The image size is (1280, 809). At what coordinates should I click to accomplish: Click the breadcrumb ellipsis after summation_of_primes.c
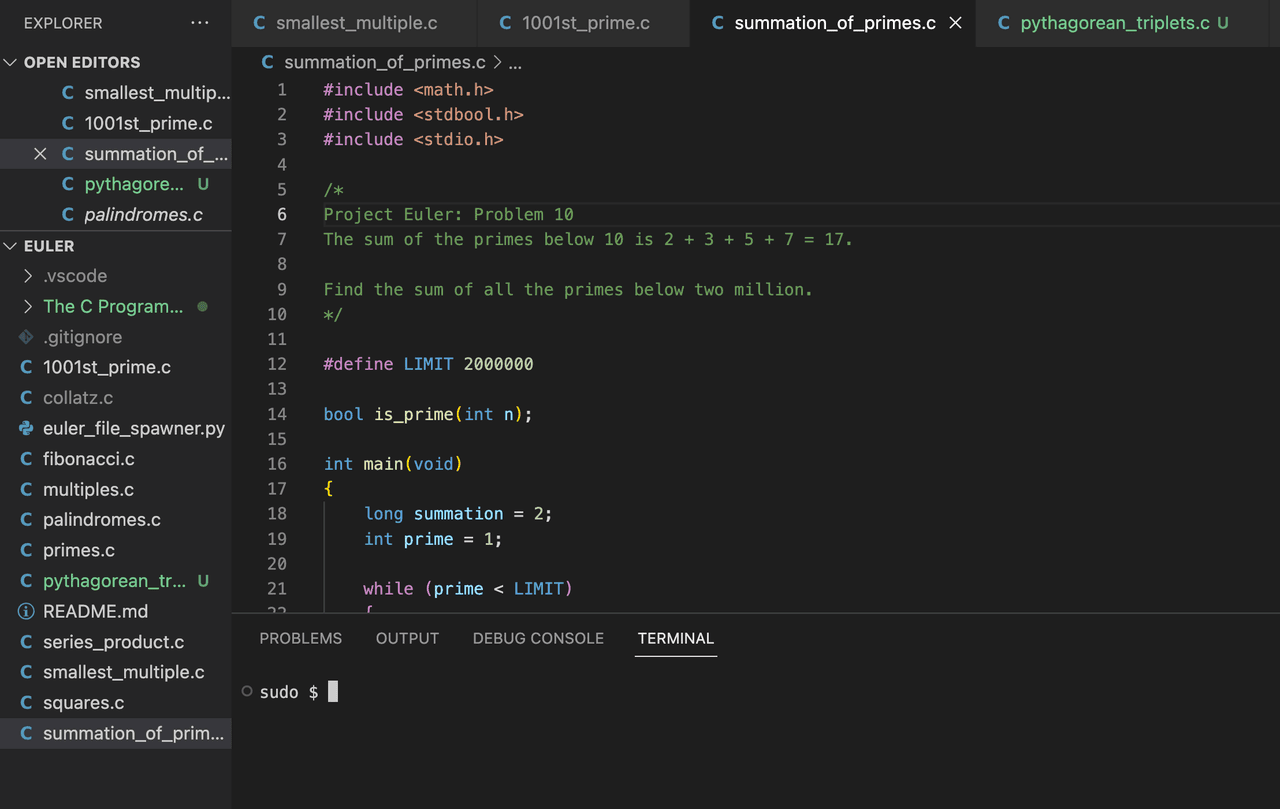(515, 63)
